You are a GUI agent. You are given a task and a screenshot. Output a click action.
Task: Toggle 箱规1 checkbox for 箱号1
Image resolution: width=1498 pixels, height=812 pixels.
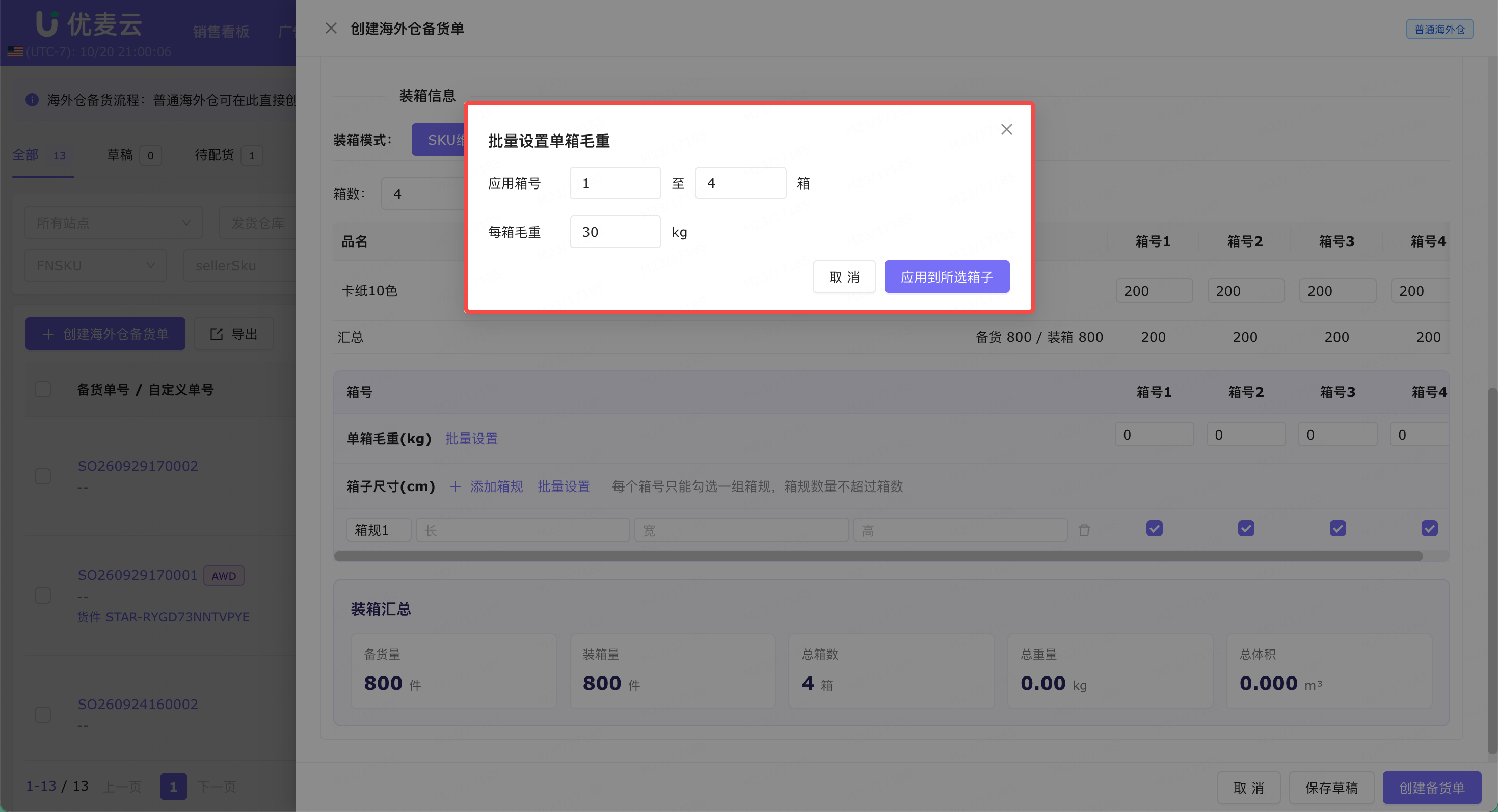pyautogui.click(x=1154, y=528)
